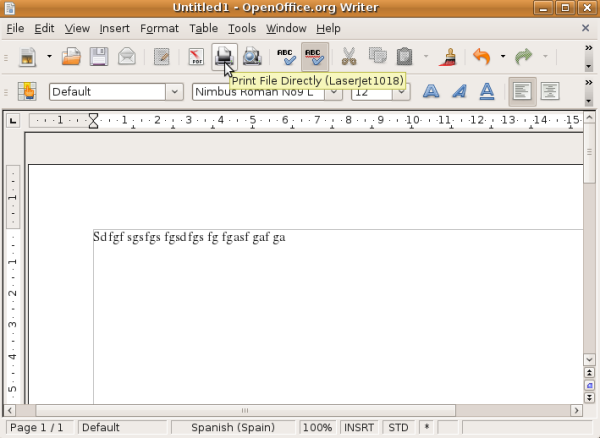Viewport: 600px width, 438px height.
Task: Click the 100% zoom field in status bar
Action: click(317, 428)
